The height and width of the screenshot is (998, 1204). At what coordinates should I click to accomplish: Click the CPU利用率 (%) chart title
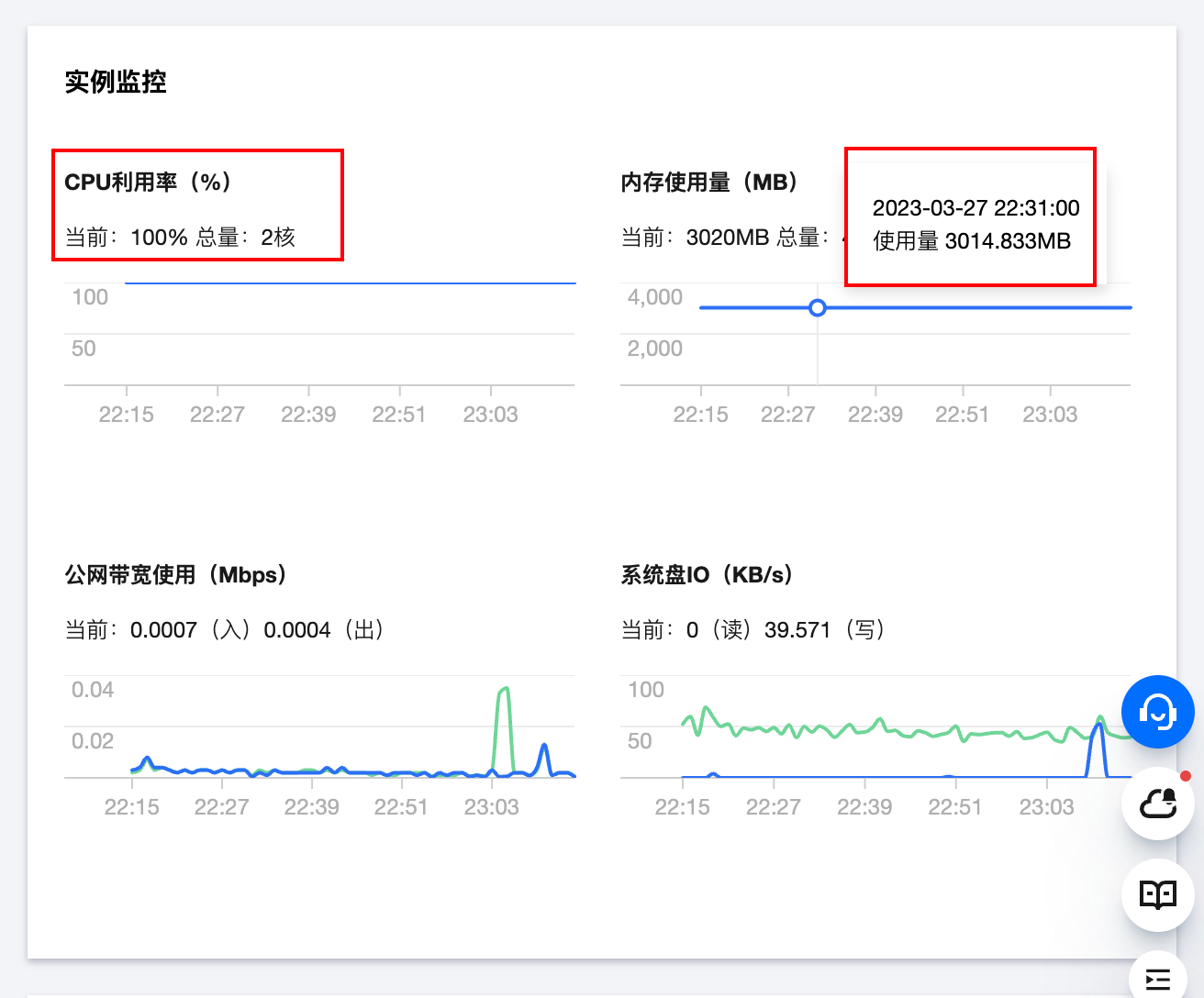[148, 183]
